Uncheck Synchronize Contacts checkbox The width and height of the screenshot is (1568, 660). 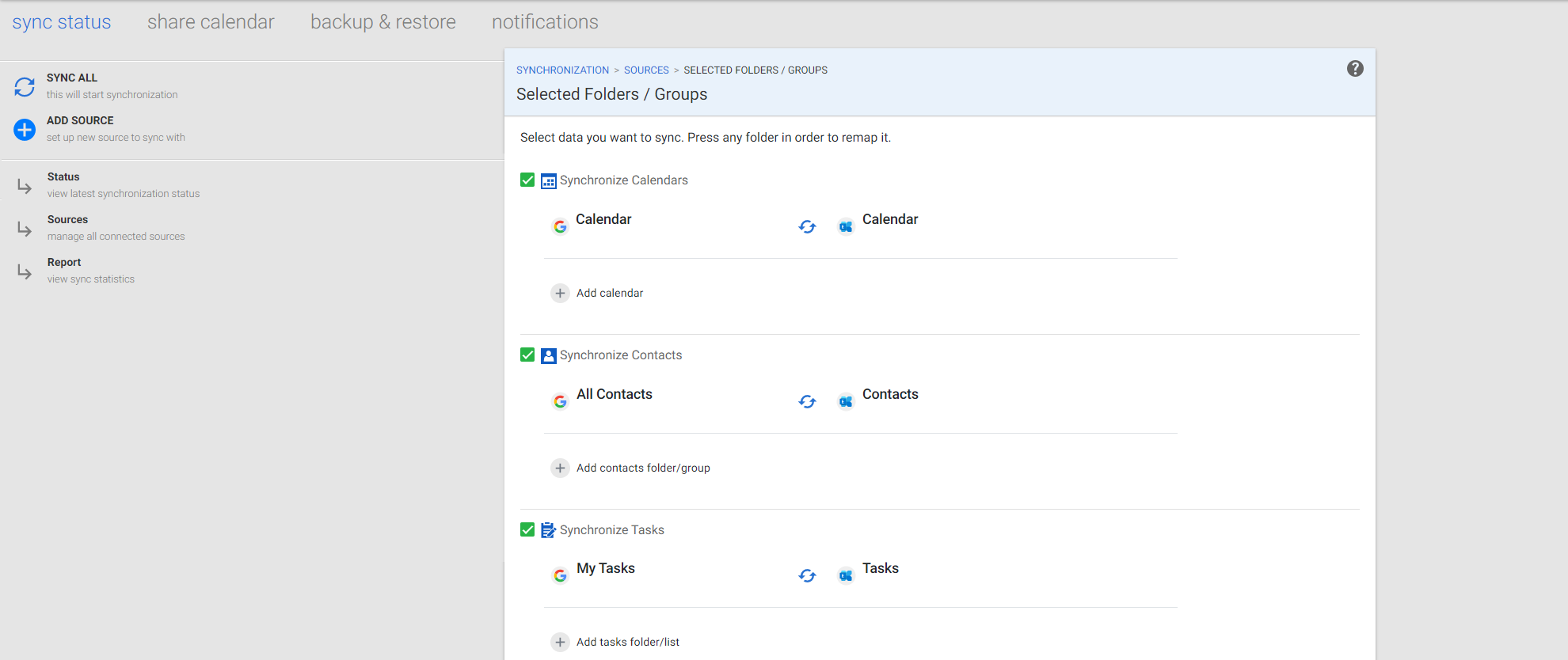(x=527, y=355)
